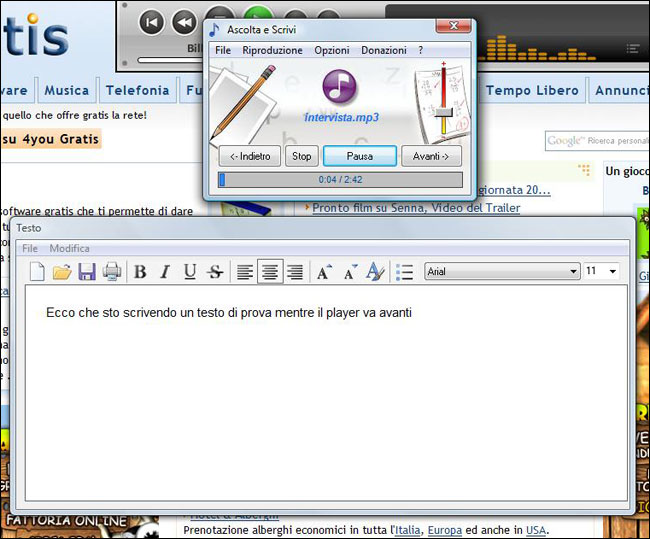Open the Donazioni menu
Viewport: 650px width, 539px height.
tap(384, 50)
